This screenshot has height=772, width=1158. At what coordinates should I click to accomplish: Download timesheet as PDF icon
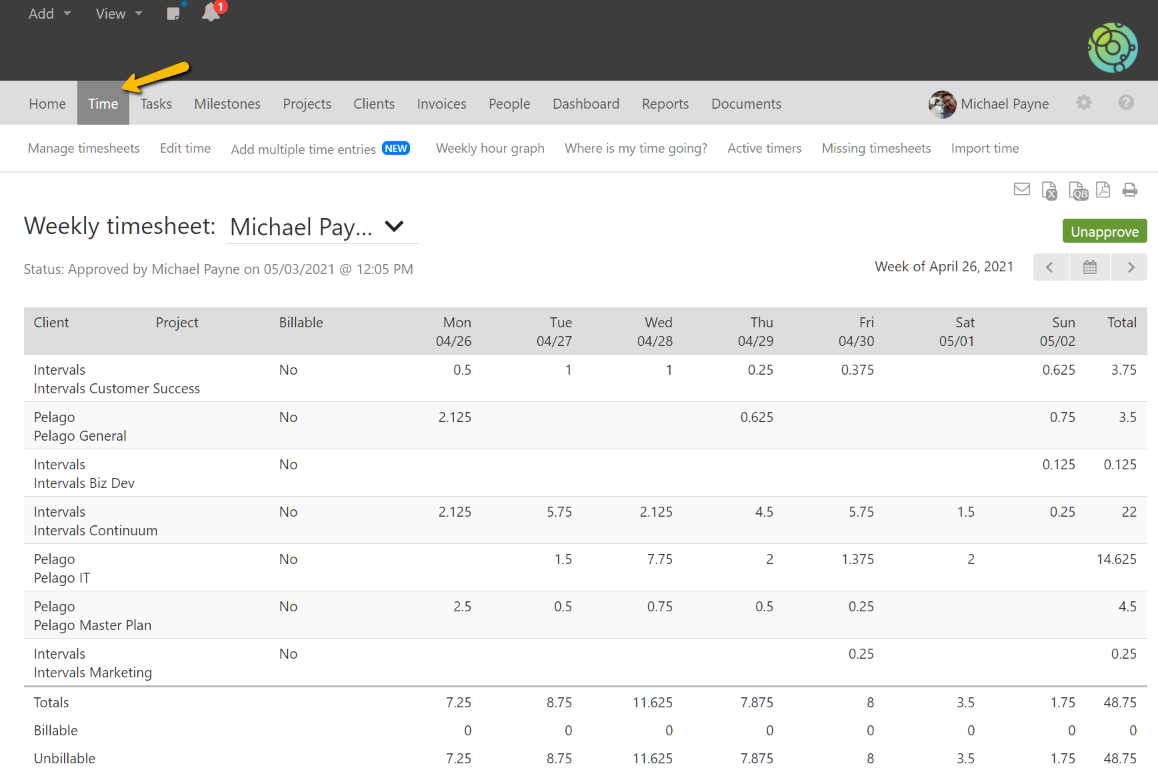click(x=1103, y=190)
